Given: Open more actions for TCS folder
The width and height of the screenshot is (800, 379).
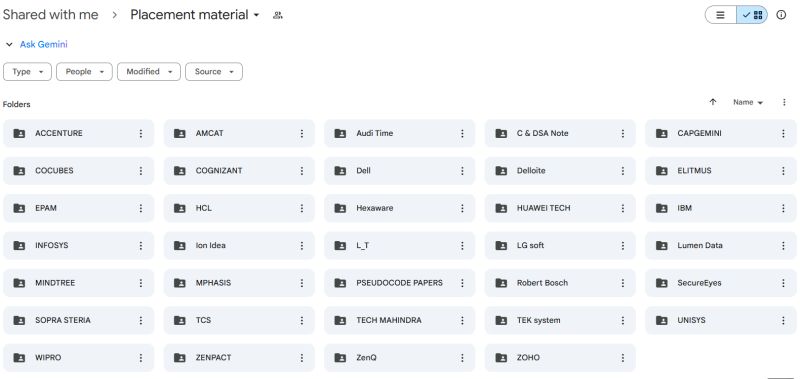Looking at the screenshot, I should click(x=302, y=320).
